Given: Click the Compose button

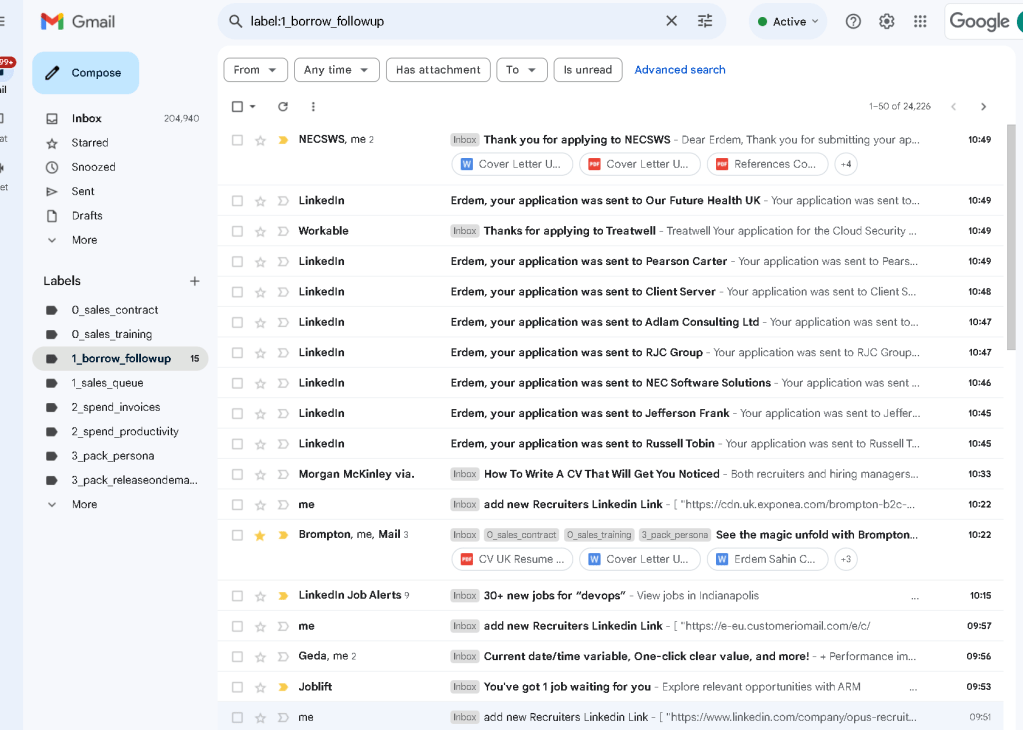Looking at the screenshot, I should click(85, 73).
